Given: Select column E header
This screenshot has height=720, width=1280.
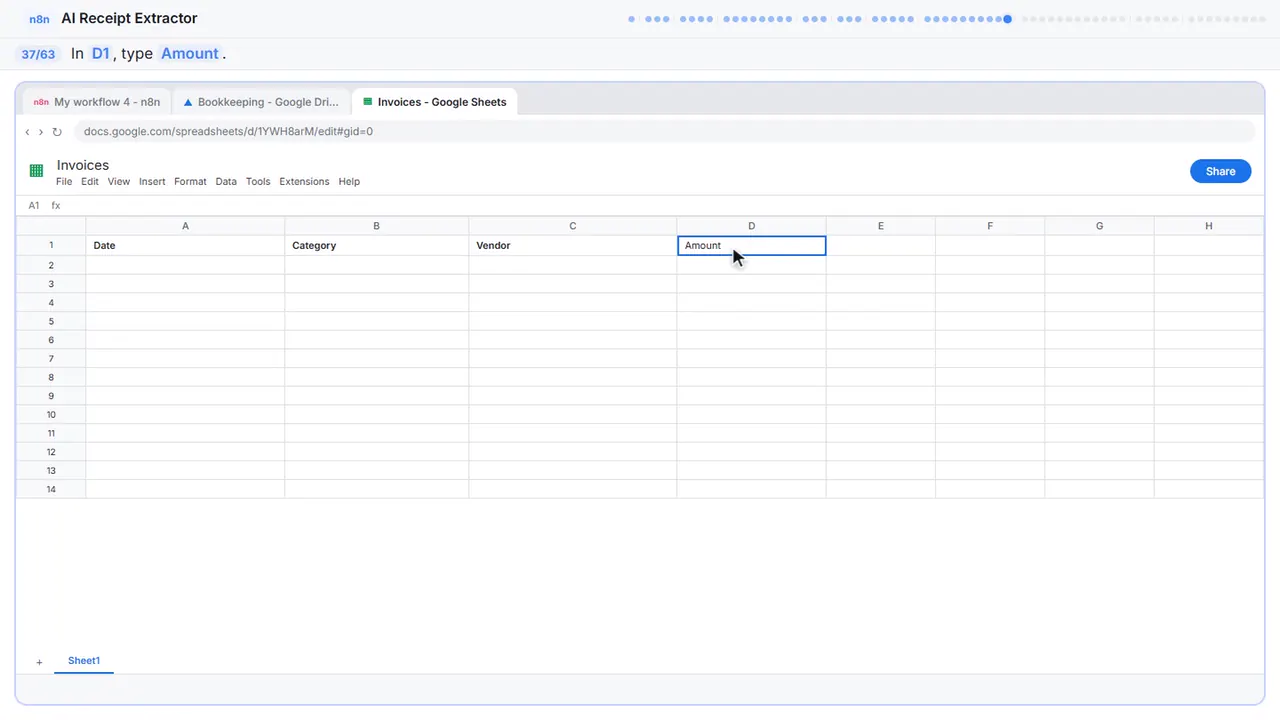Looking at the screenshot, I should pyautogui.click(x=880, y=226).
